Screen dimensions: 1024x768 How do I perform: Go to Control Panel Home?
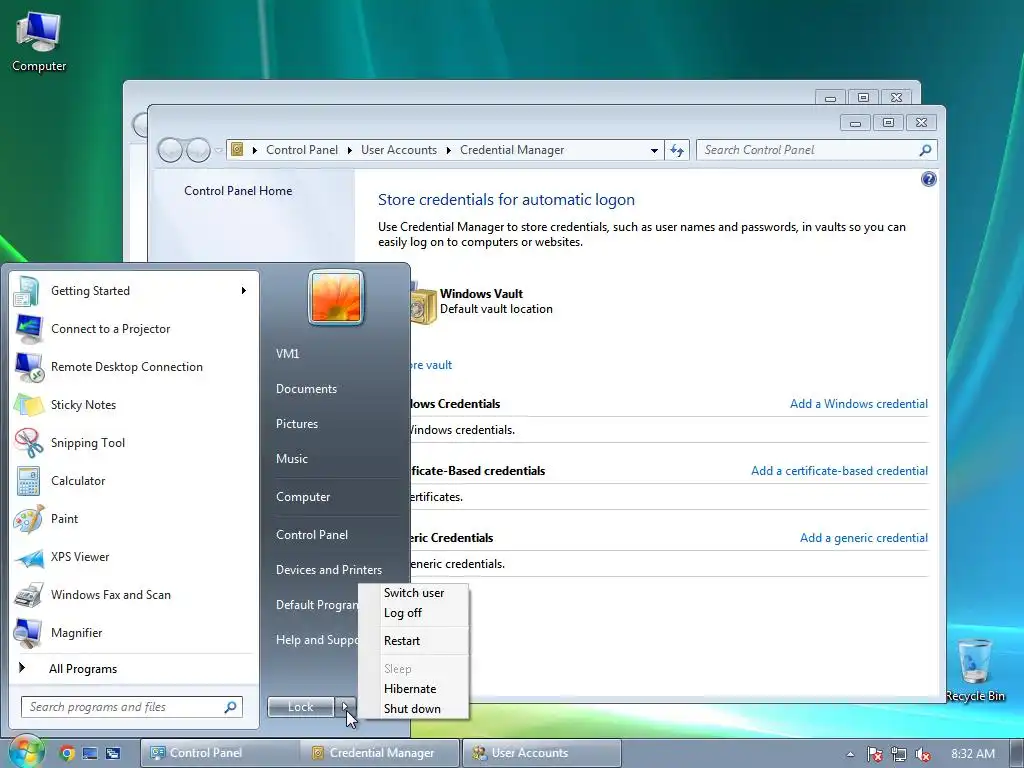pyautogui.click(x=238, y=191)
